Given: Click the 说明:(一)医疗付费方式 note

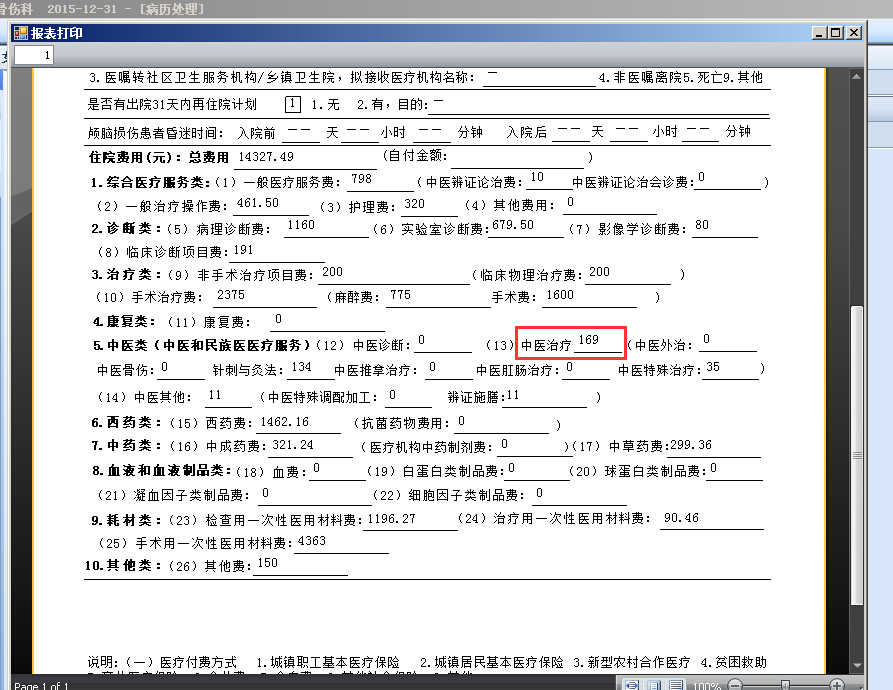Looking at the screenshot, I should pyautogui.click(x=162, y=662).
